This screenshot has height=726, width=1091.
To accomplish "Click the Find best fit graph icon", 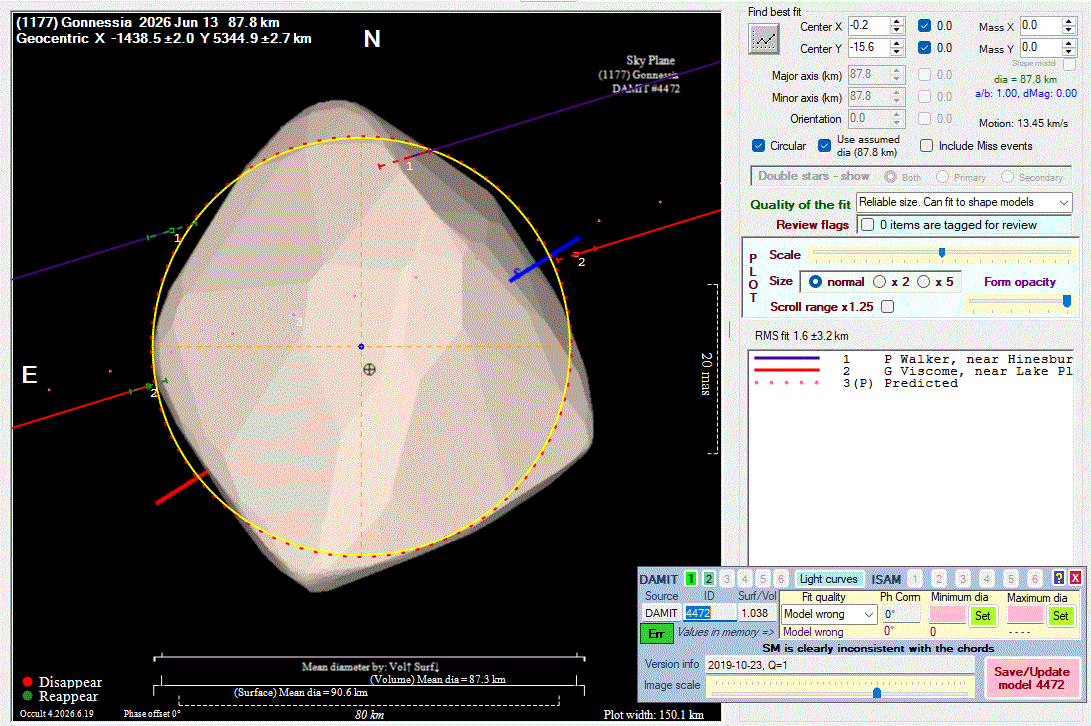I will point(763,39).
